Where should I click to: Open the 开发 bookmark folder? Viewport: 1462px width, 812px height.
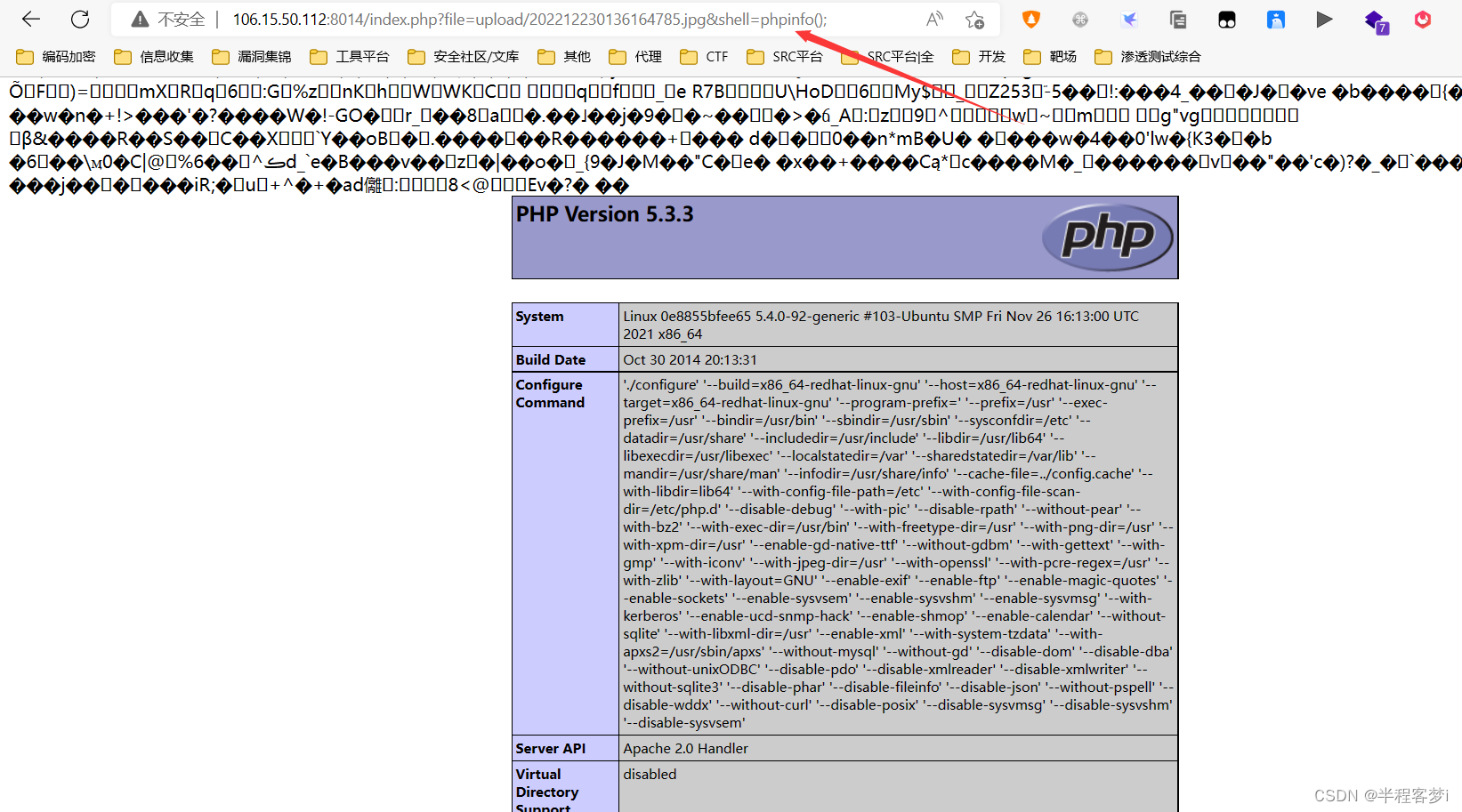tap(979, 57)
